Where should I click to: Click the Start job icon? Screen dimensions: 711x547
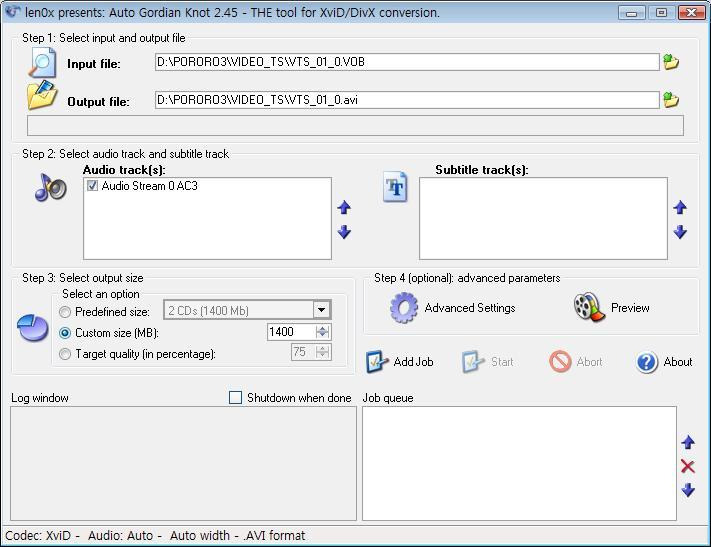pyautogui.click(x=473, y=361)
